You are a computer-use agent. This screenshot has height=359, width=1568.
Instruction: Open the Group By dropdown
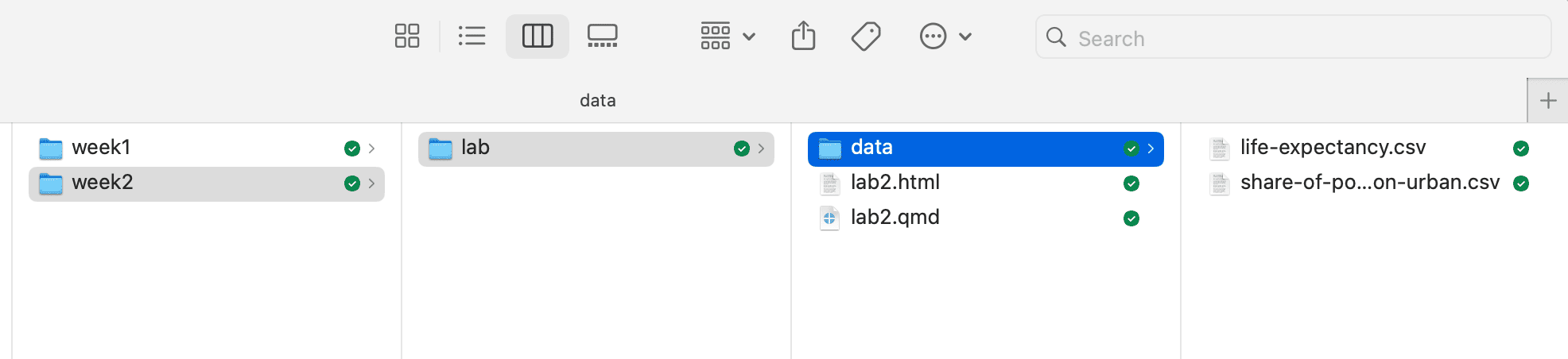click(x=727, y=36)
